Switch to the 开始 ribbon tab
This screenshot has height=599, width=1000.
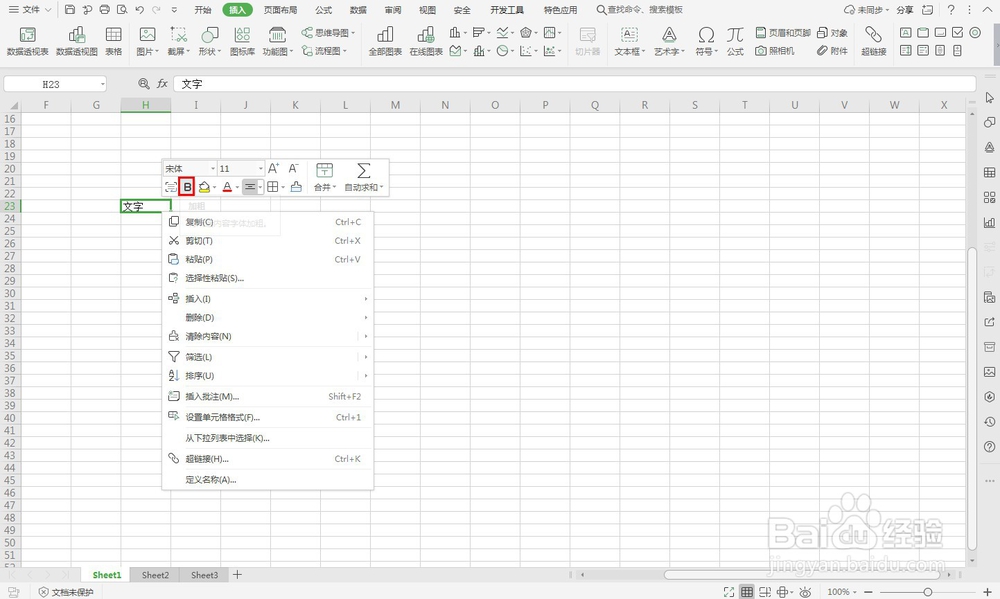(x=203, y=10)
